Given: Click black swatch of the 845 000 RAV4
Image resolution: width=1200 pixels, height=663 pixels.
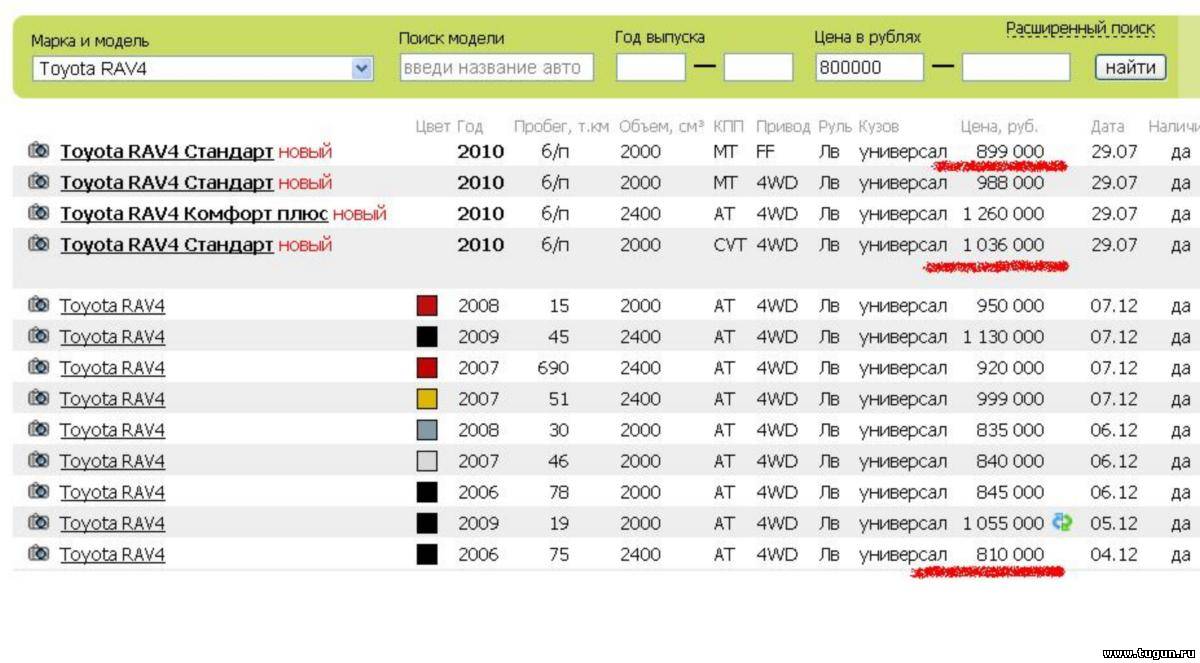Looking at the screenshot, I should 427,492.
